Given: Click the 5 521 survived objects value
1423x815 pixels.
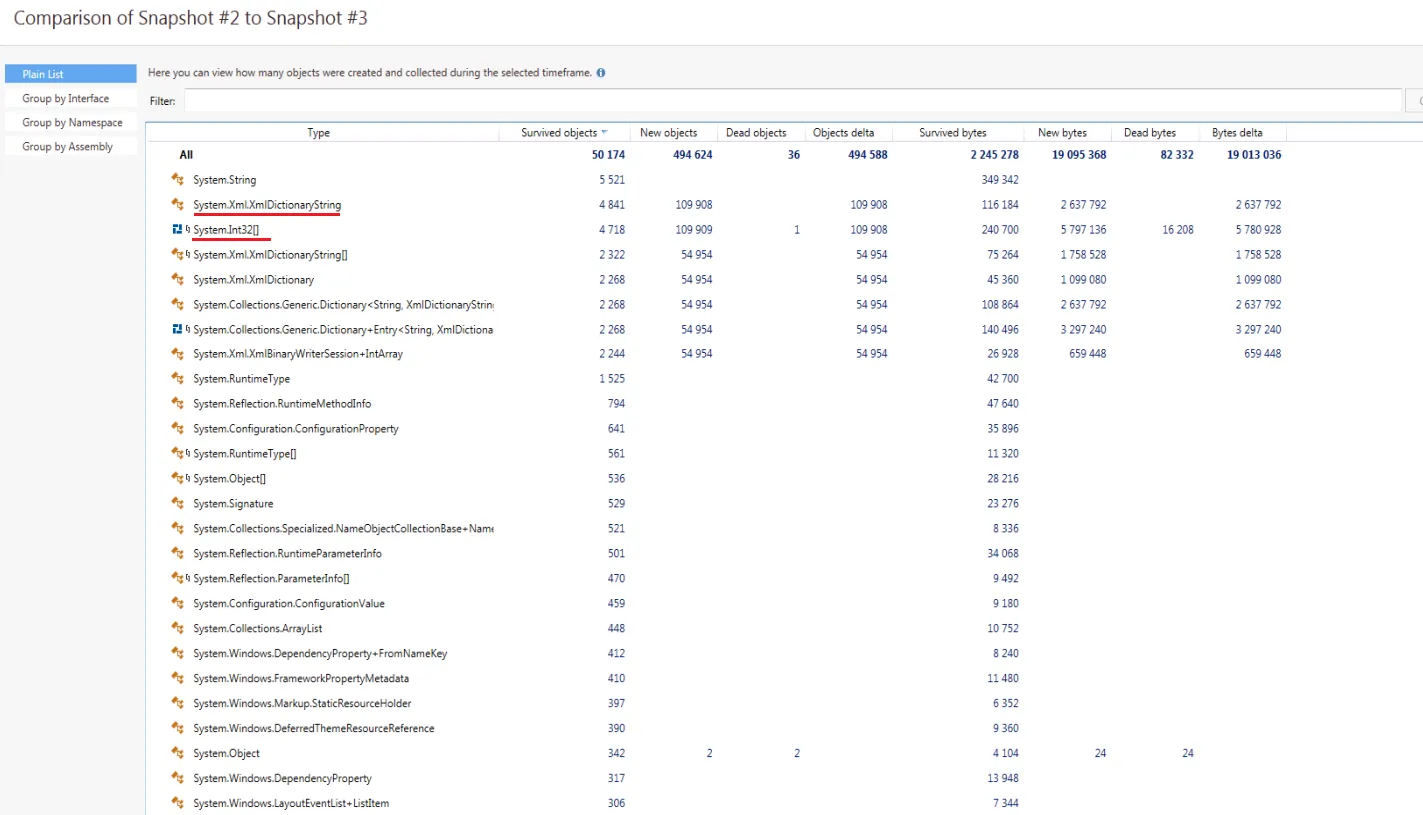Looking at the screenshot, I should coord(611,180).
